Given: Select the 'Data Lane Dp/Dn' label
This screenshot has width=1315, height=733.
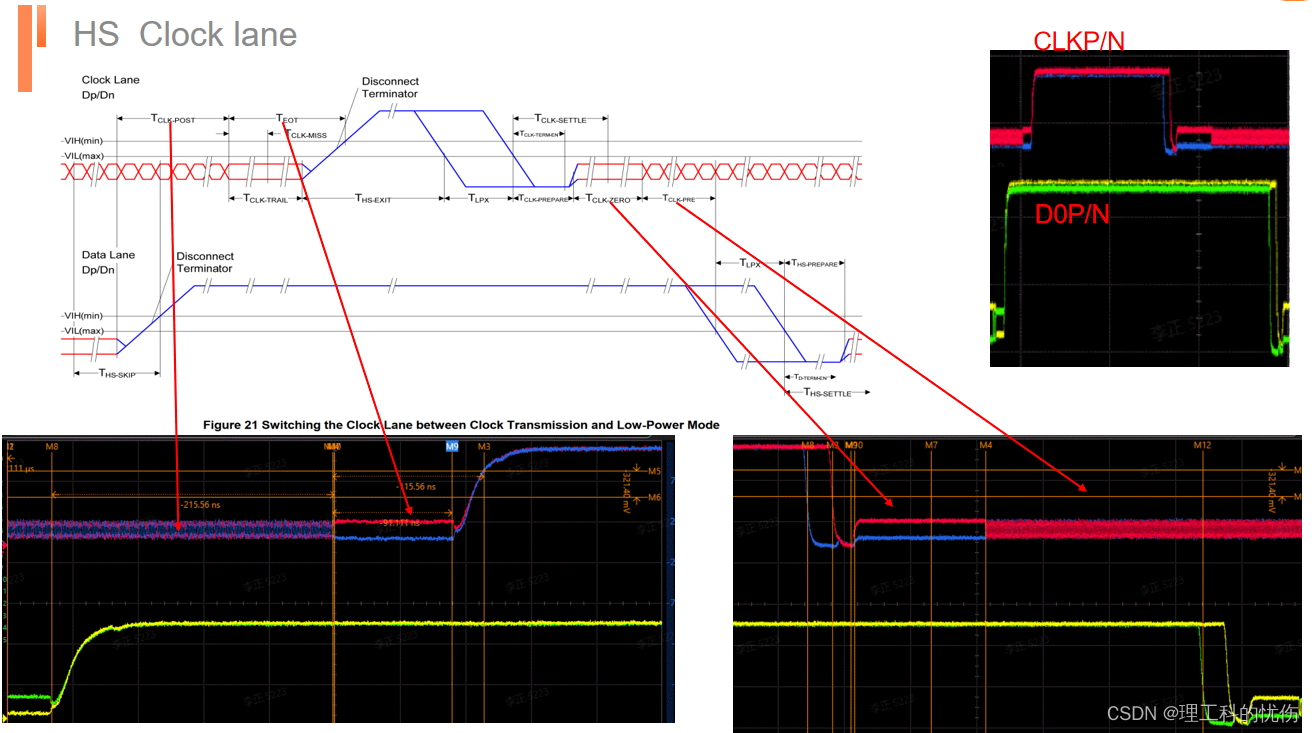Looking at the screenshot, I should coord(108,262).
